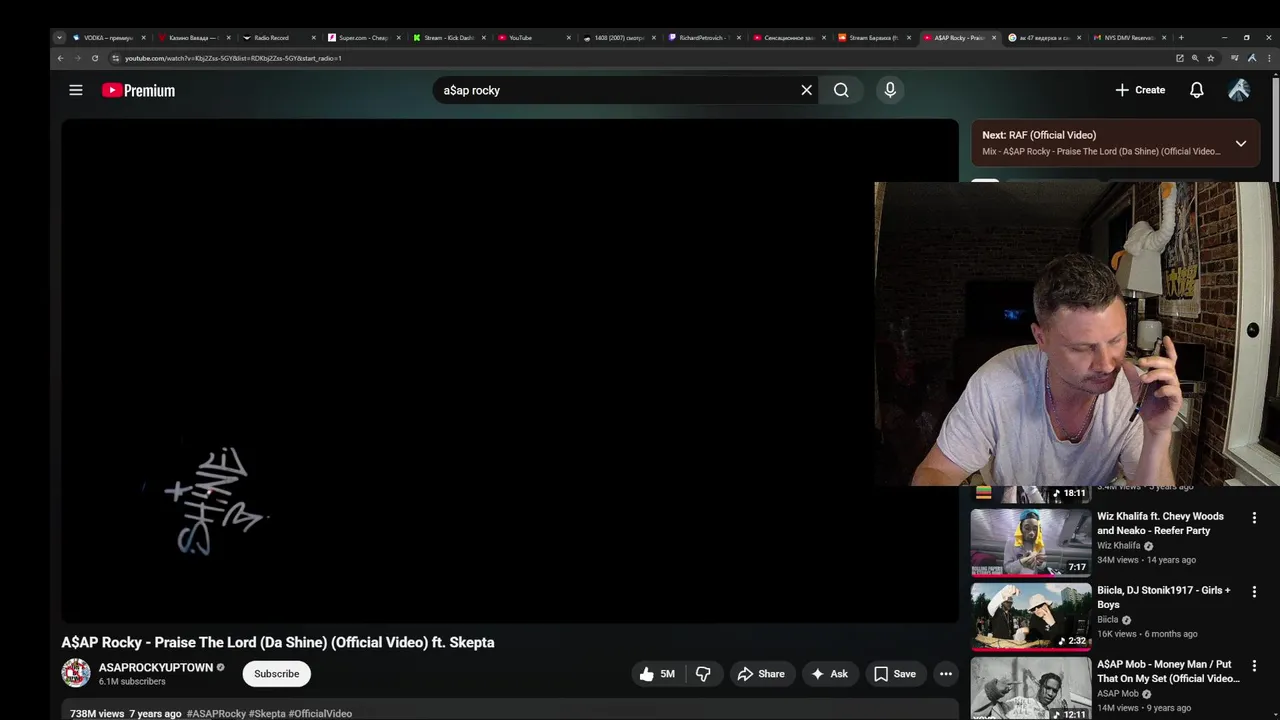Click the A$AP Mob Money Man thumbnail

coord(1031,688)
